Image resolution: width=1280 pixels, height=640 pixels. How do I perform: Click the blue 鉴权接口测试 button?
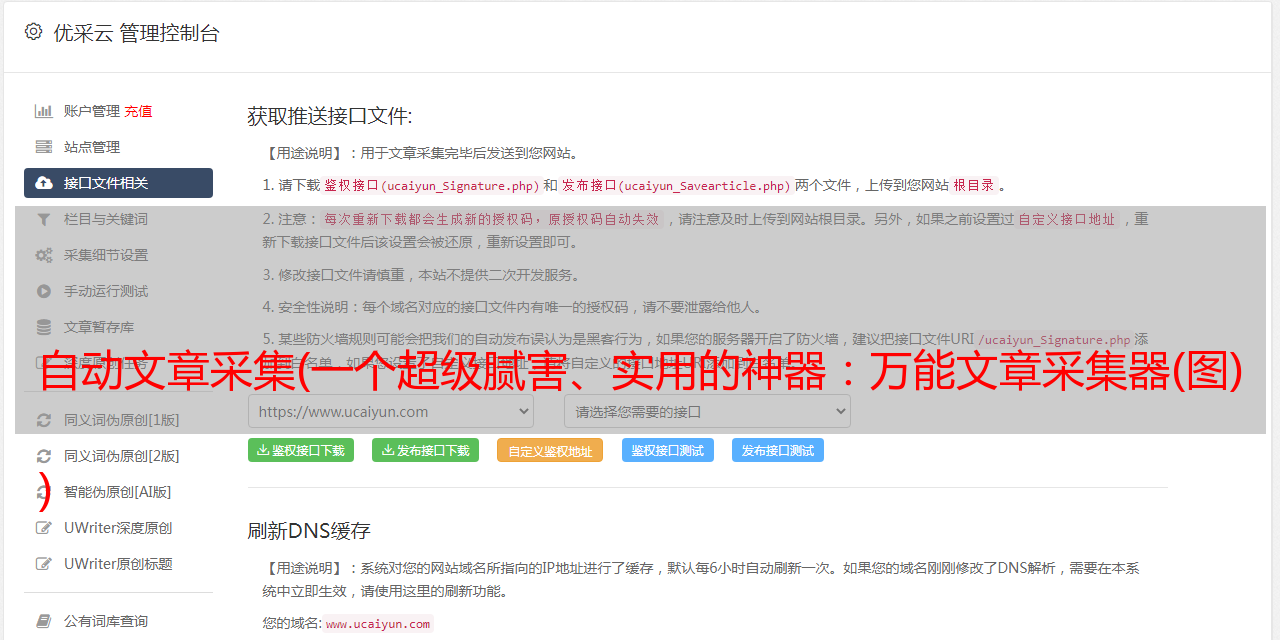[x=668, y=450]
